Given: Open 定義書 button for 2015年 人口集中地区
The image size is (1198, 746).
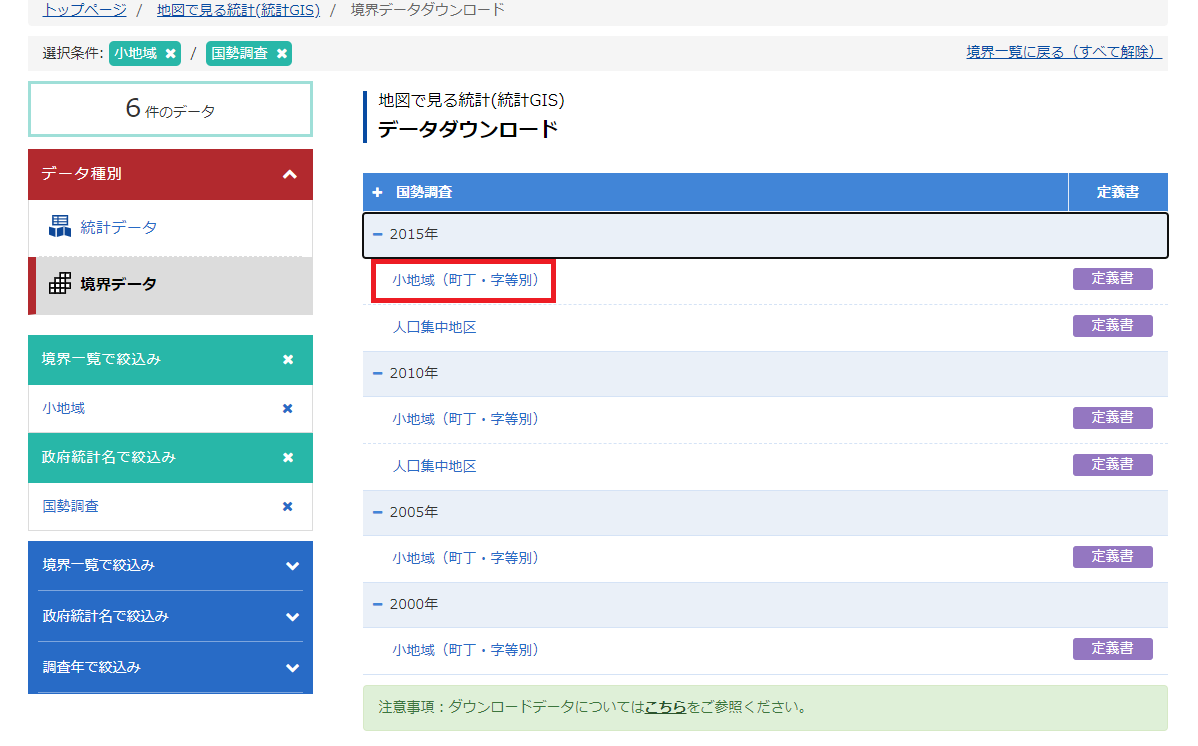Looking at the screenshot, I should pyautogui.click(x=1112, y=326).
